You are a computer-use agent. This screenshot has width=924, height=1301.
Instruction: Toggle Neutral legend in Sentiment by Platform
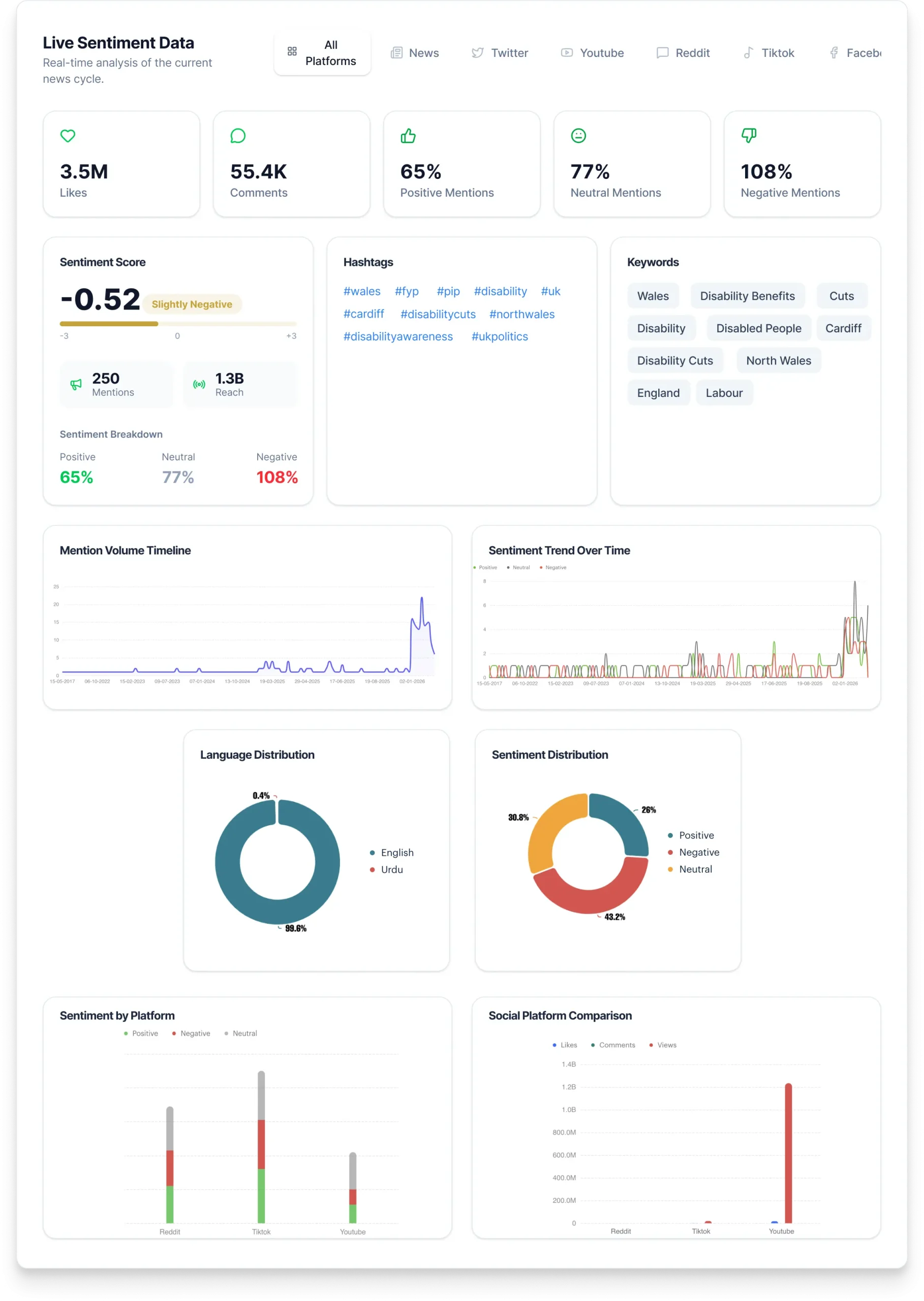pos(244,1033)
